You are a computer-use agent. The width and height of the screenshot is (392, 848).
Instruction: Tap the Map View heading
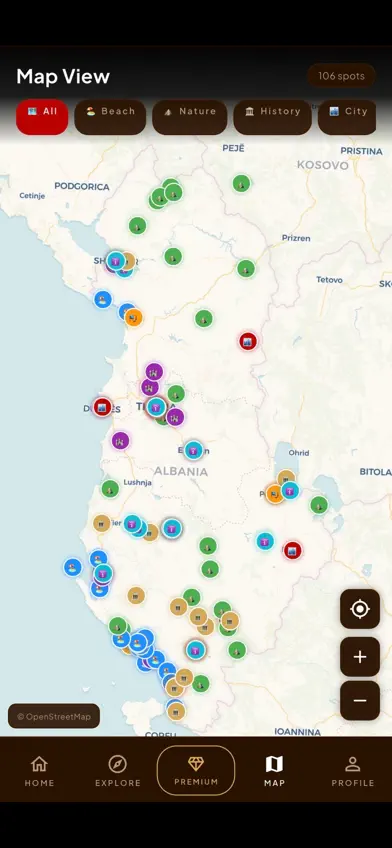point(63,76)
